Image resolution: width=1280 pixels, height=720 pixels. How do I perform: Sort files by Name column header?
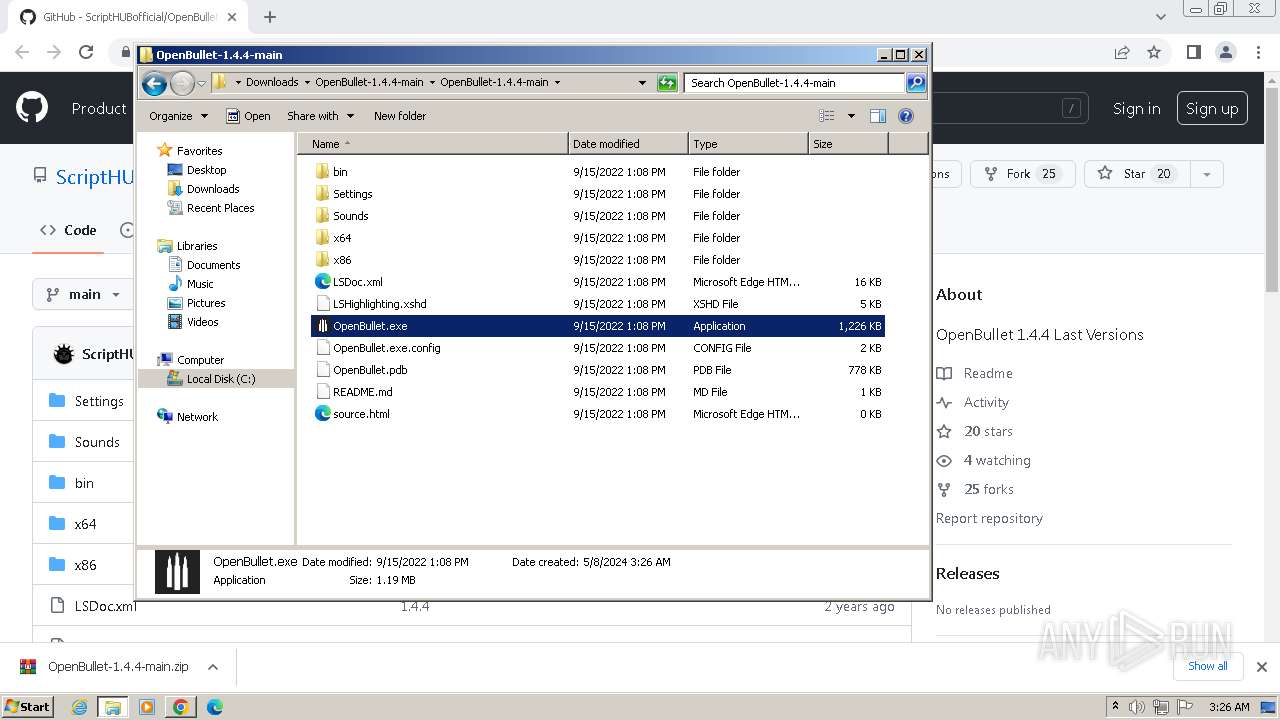[x=432, y=144]
